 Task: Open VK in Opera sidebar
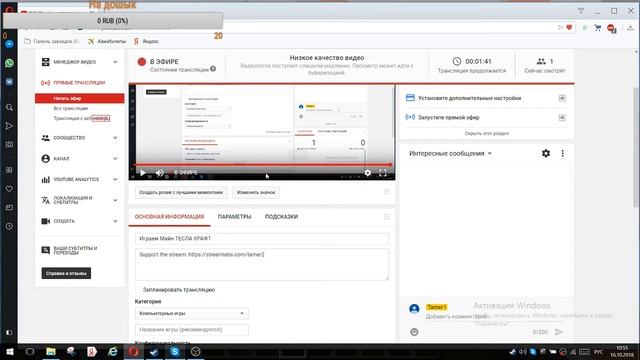(x=9, y=82)
